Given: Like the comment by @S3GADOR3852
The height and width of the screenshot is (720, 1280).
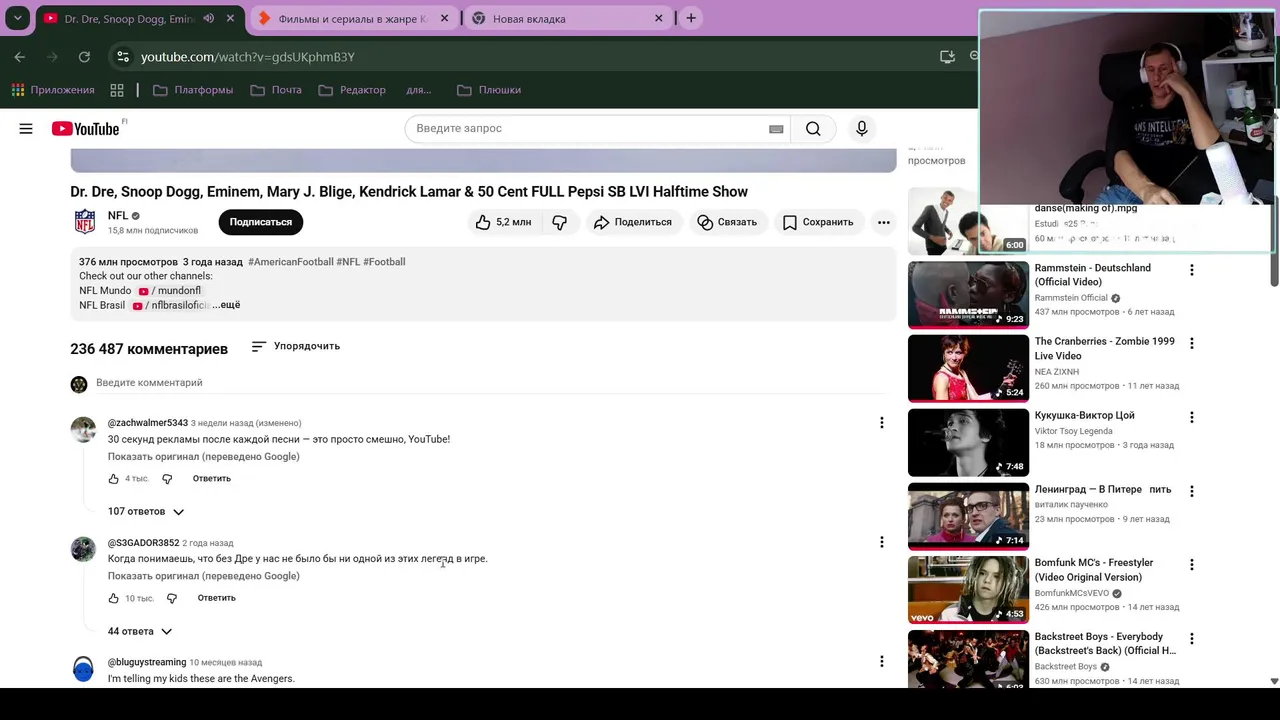Looking at the screenshot, I should (x=113, y=598).
